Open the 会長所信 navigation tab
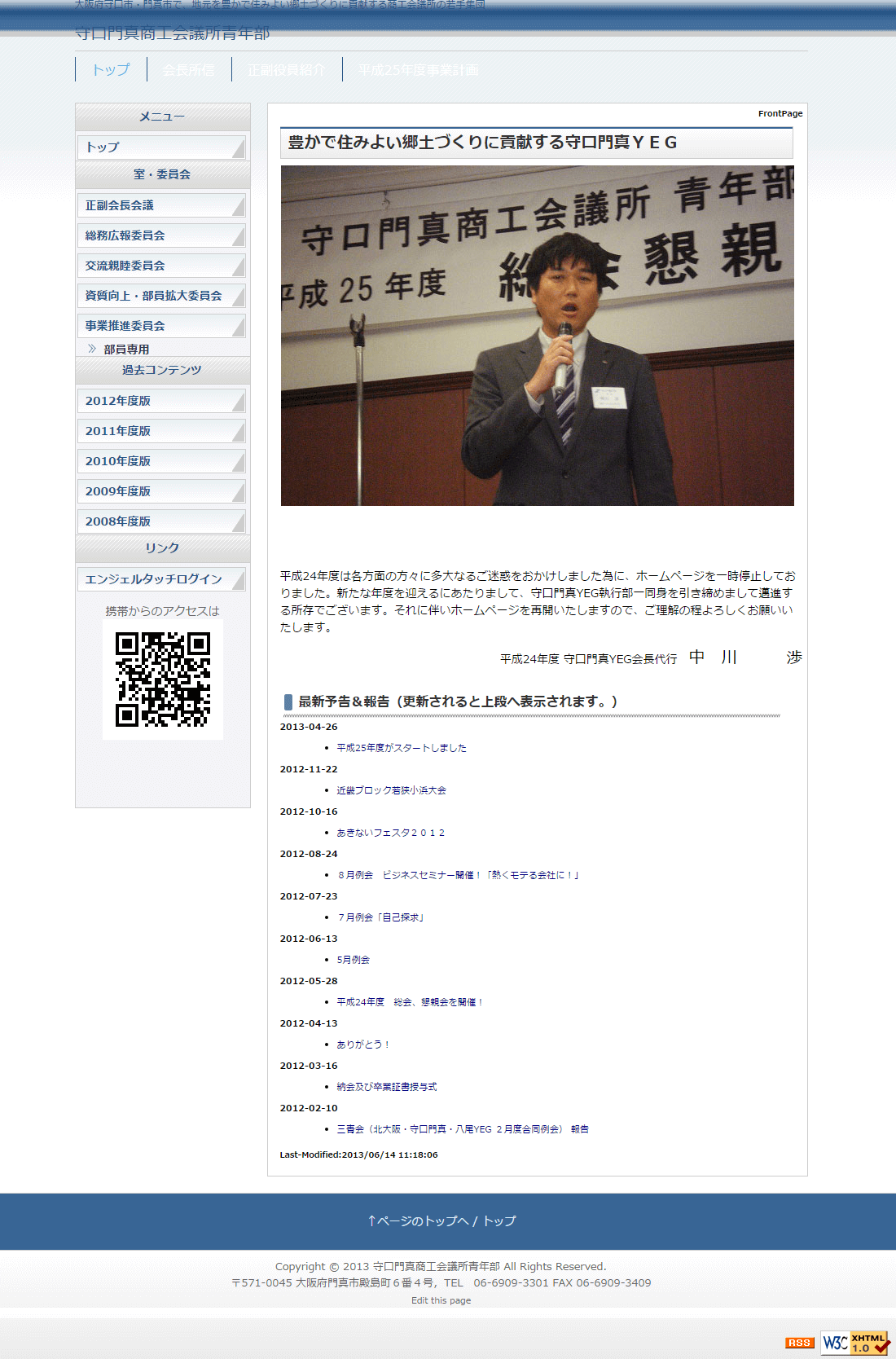 pos(188,70)
